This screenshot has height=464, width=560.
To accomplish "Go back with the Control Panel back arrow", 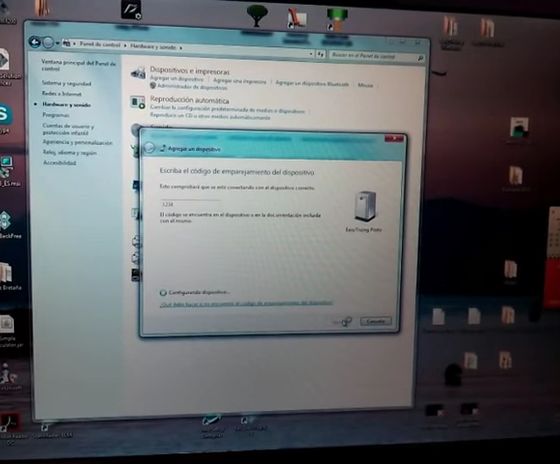I will (35, 43).
